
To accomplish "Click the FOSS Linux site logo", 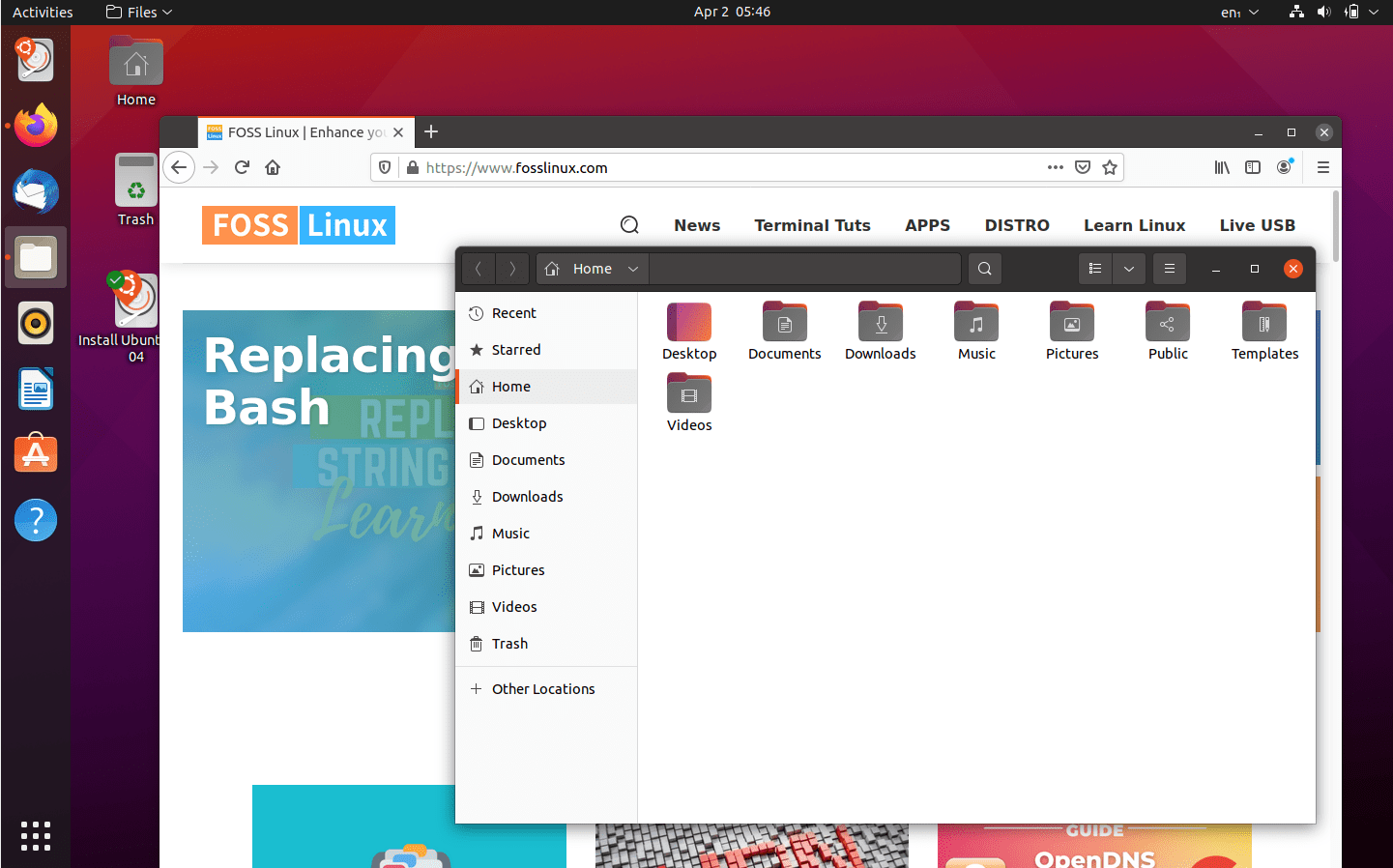I will [x=299, y=225].
